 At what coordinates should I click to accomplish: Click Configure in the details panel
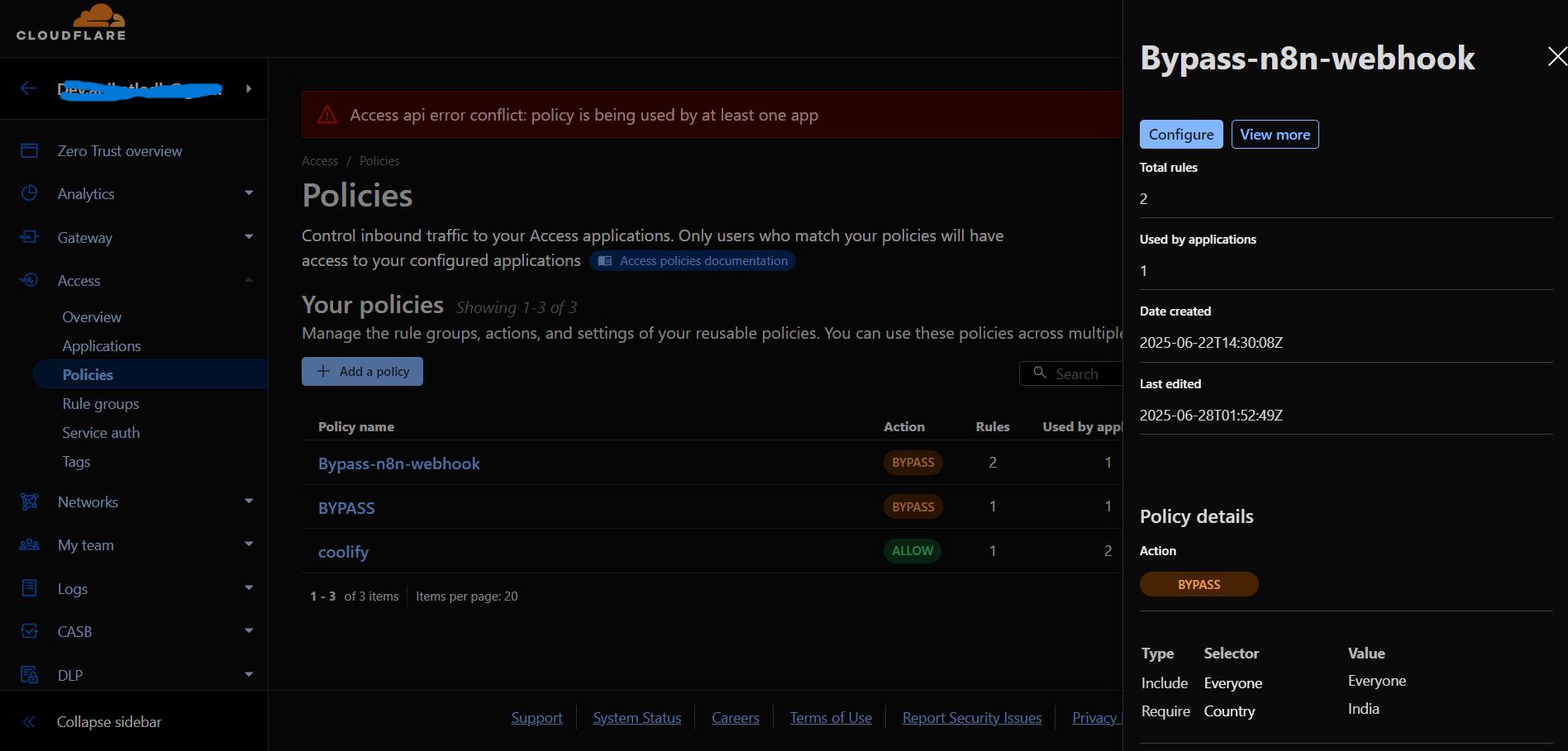coord(1181,135)
